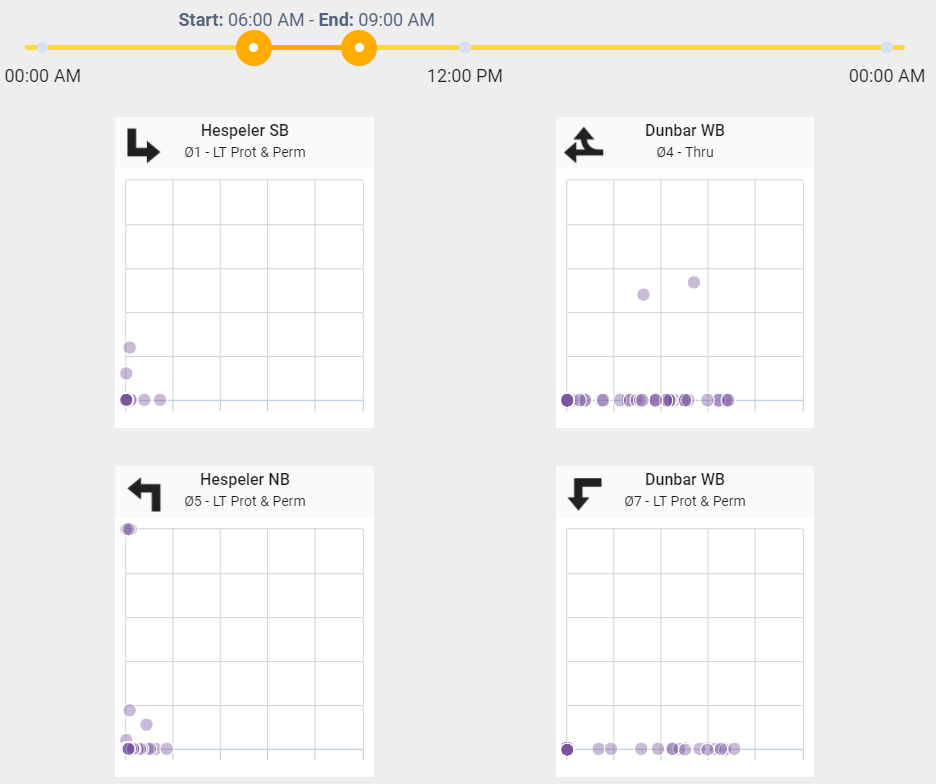Click the end time slider handle

click(x=358, y=47)
